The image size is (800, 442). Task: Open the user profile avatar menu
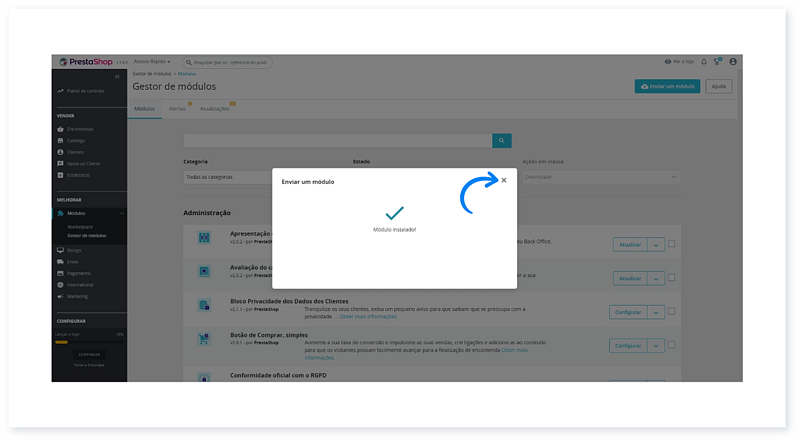click(x=733, y=62)
